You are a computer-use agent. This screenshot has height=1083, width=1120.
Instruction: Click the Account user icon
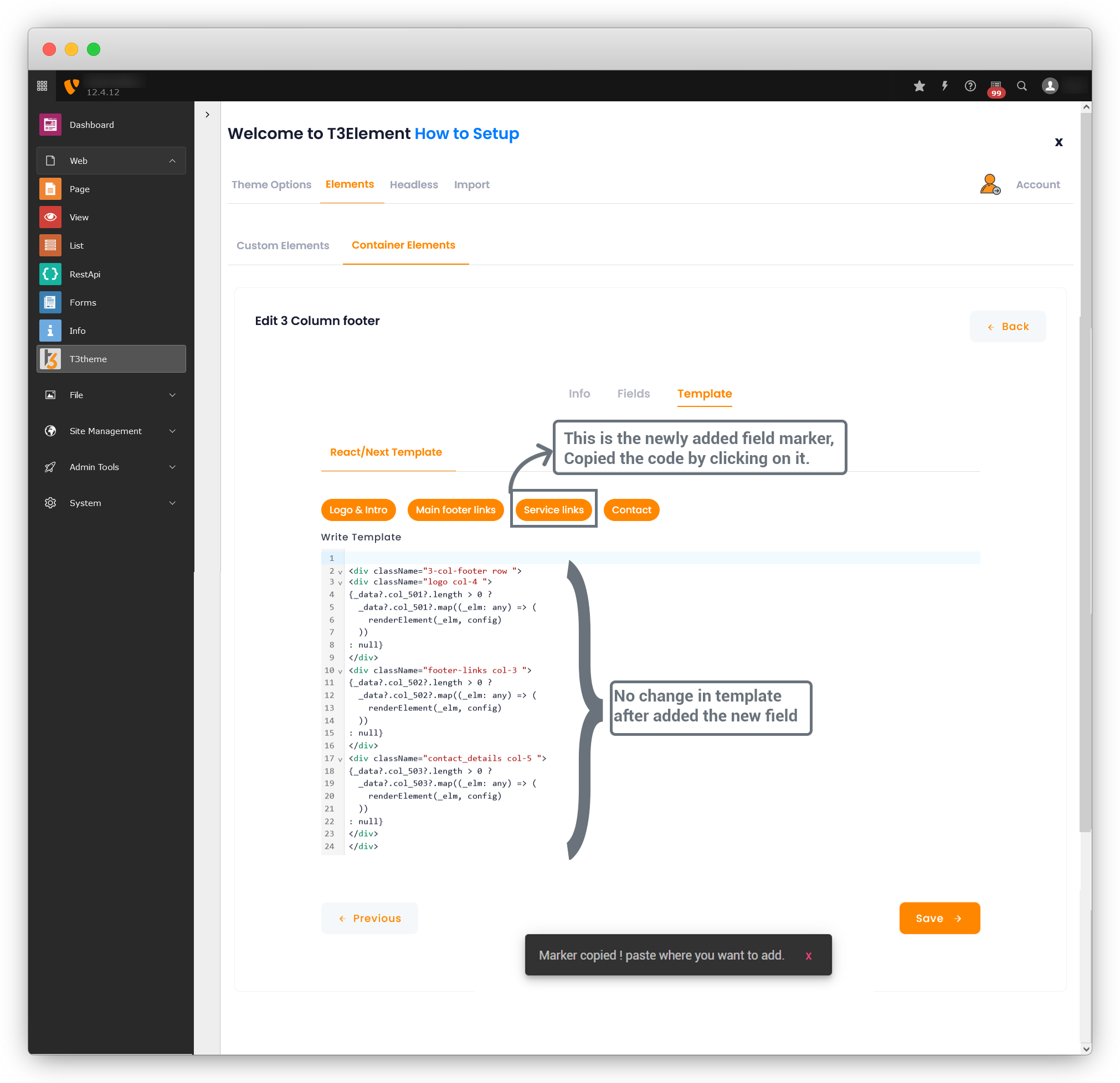pos(990,184)
